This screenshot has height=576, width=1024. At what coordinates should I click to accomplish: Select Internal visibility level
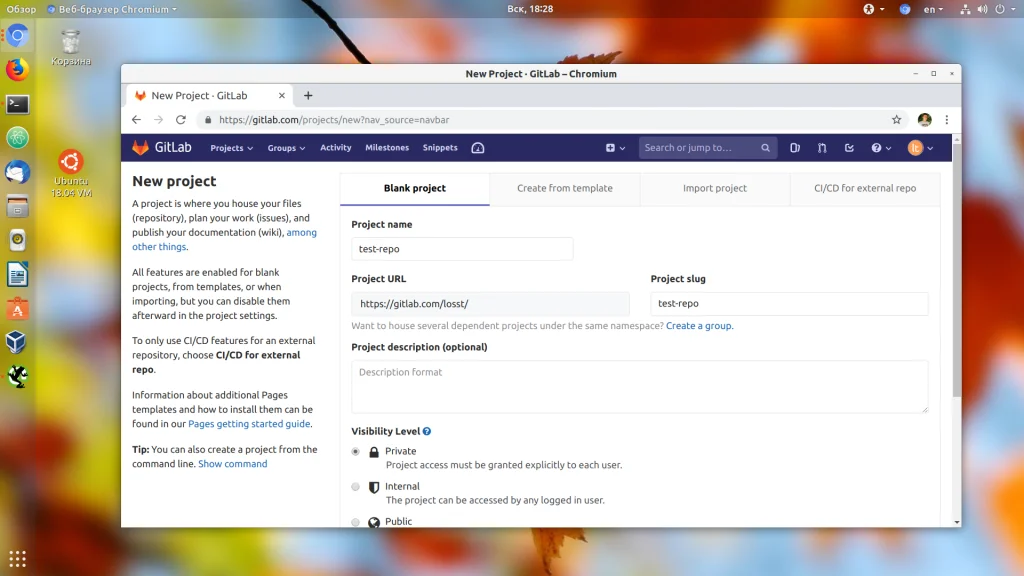(355, 487)
